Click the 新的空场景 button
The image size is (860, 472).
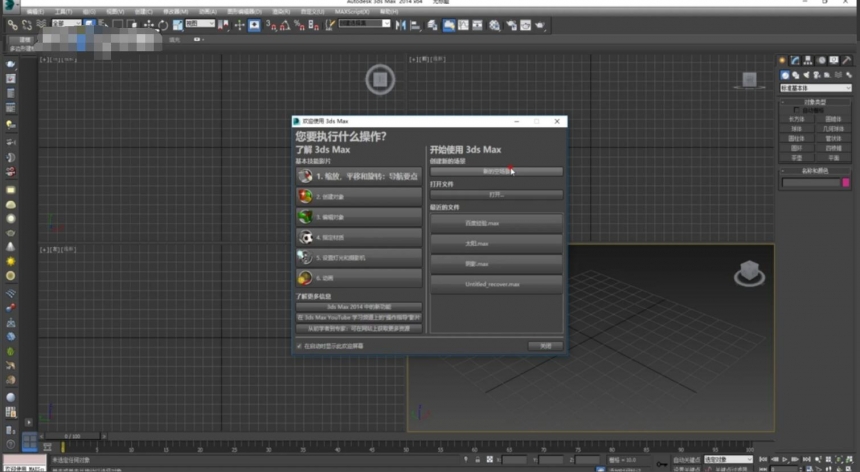click(x=496, y=172)
